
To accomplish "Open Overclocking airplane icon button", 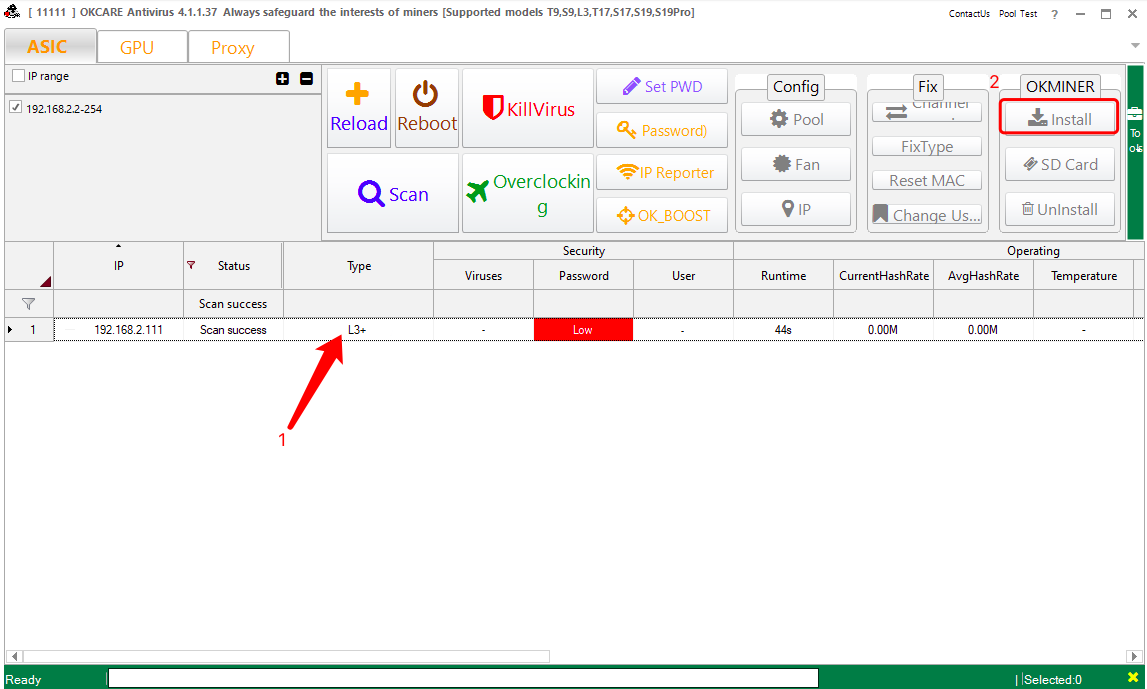I will click(x=528, y=194).
